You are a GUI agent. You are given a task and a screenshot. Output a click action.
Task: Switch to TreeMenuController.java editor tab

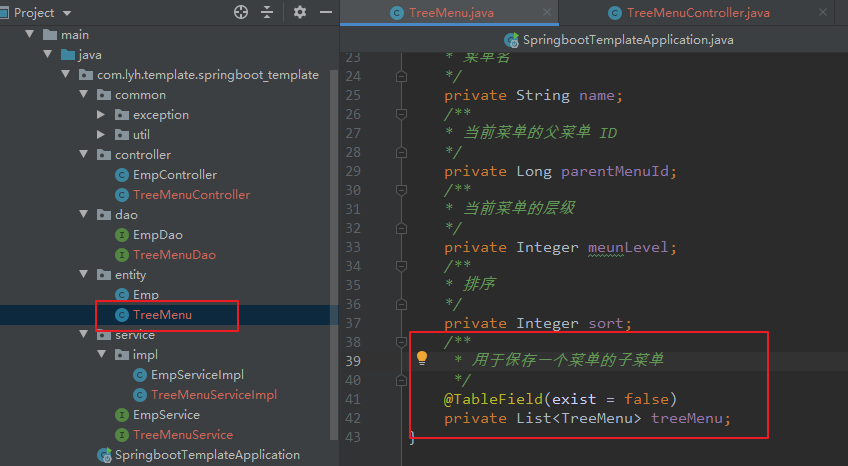coord(698,12)
